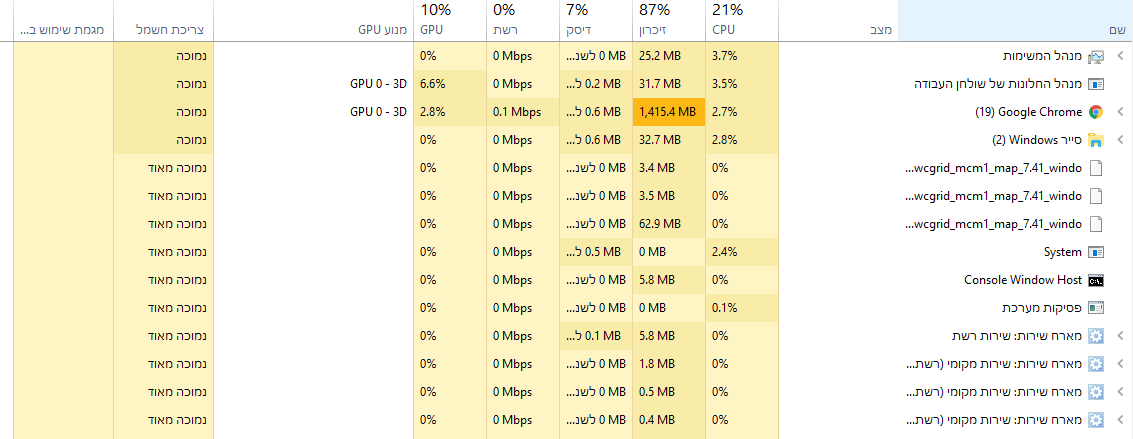Sort processes by the CPU column

click(x=741, y=21)
